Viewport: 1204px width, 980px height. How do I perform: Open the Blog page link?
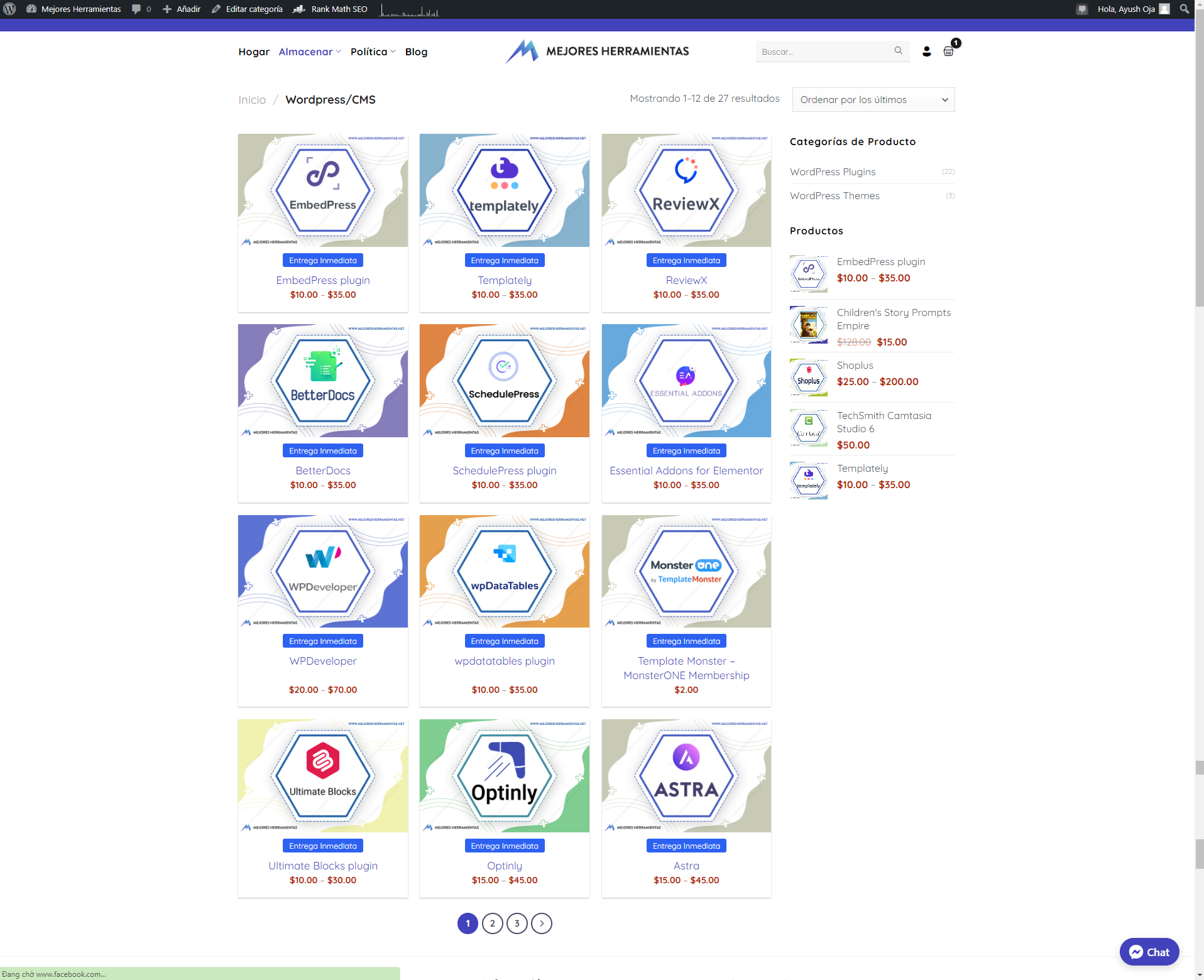pos(416,52)
